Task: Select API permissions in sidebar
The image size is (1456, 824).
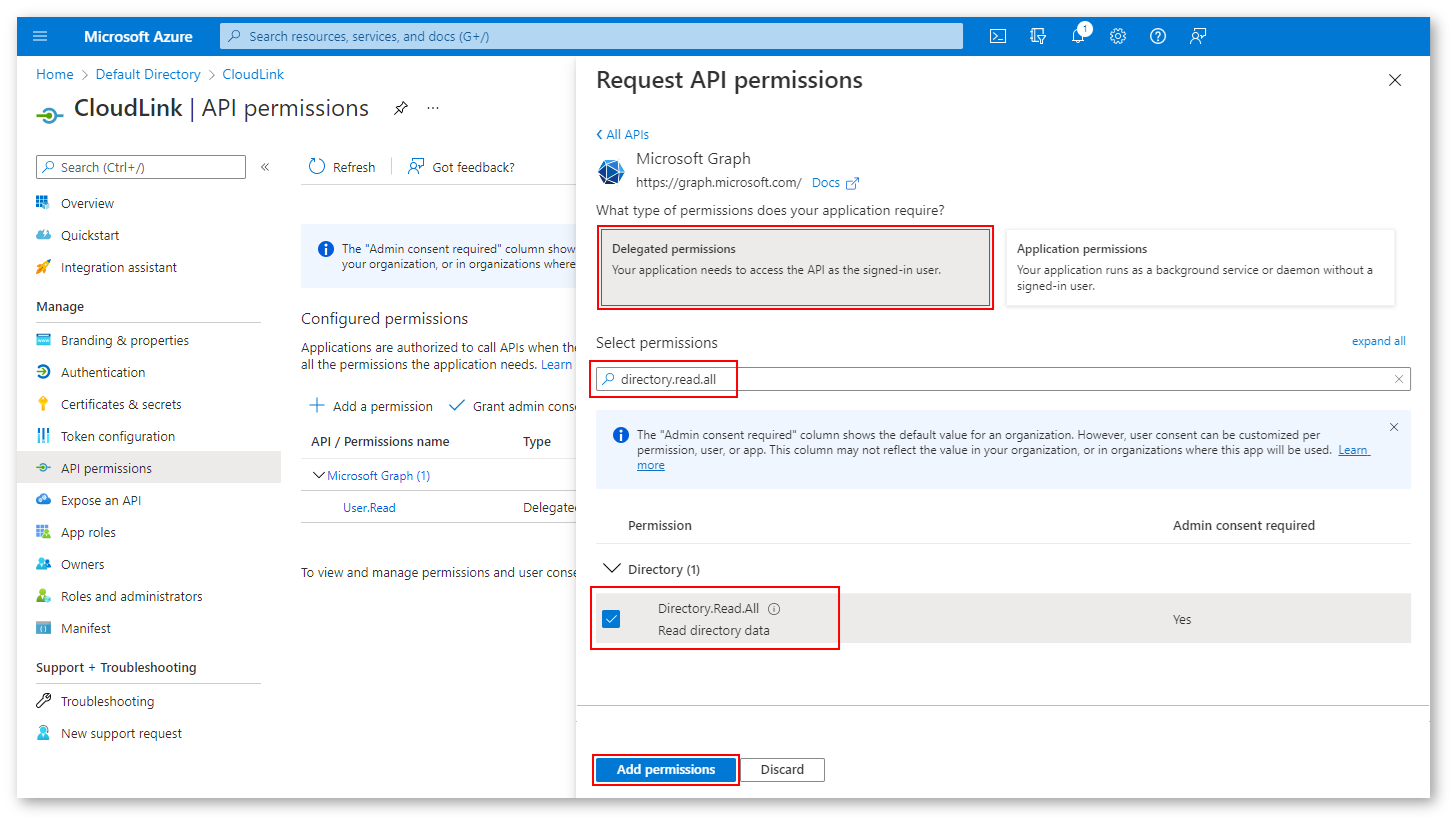Action: [149, 468]
